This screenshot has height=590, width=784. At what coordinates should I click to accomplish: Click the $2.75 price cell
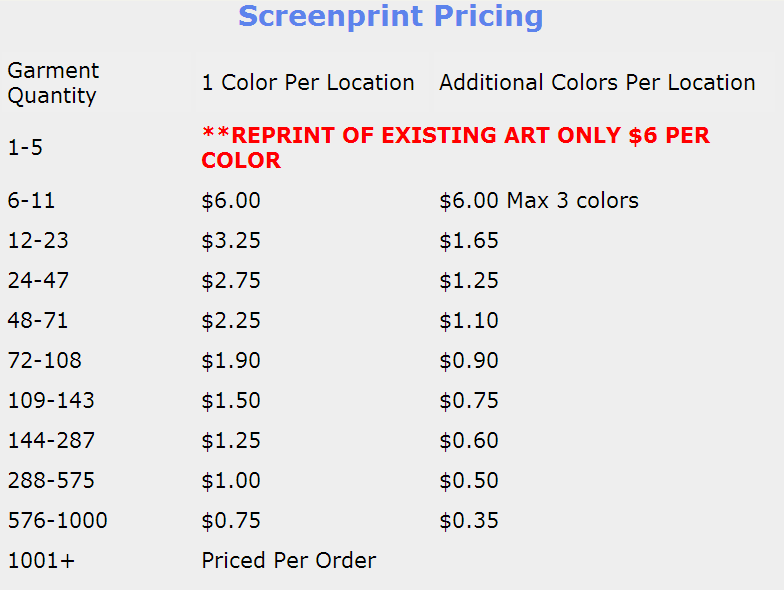(231, 281)
